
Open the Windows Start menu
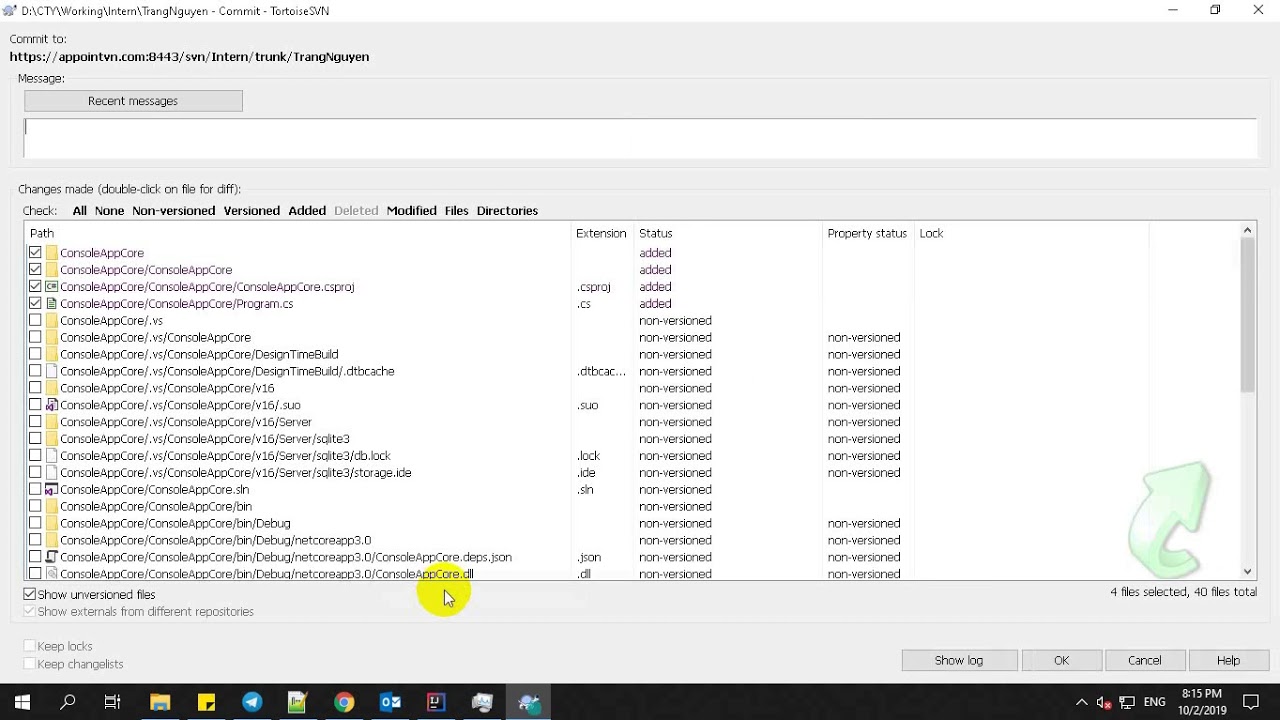[x=22, y=702]
